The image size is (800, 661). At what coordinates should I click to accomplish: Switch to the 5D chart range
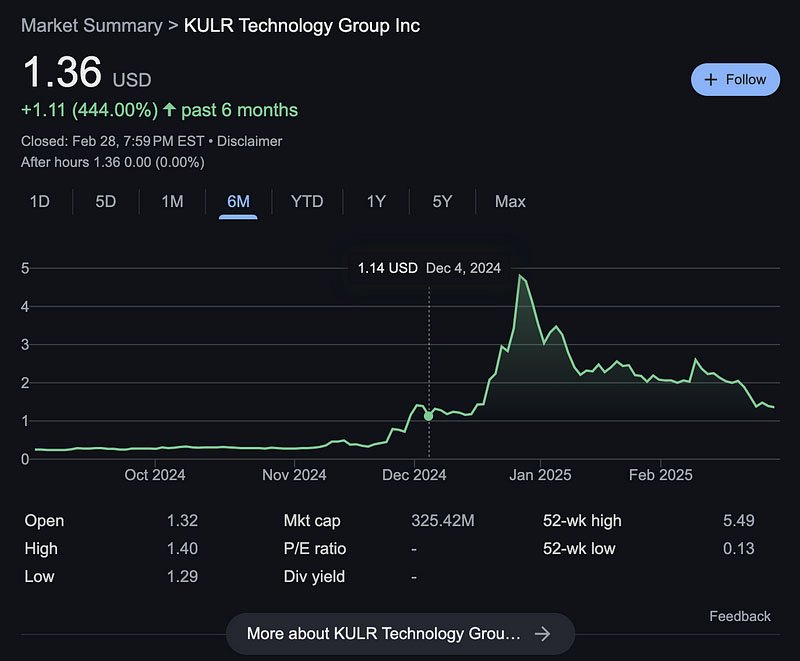tap(106, 201)
